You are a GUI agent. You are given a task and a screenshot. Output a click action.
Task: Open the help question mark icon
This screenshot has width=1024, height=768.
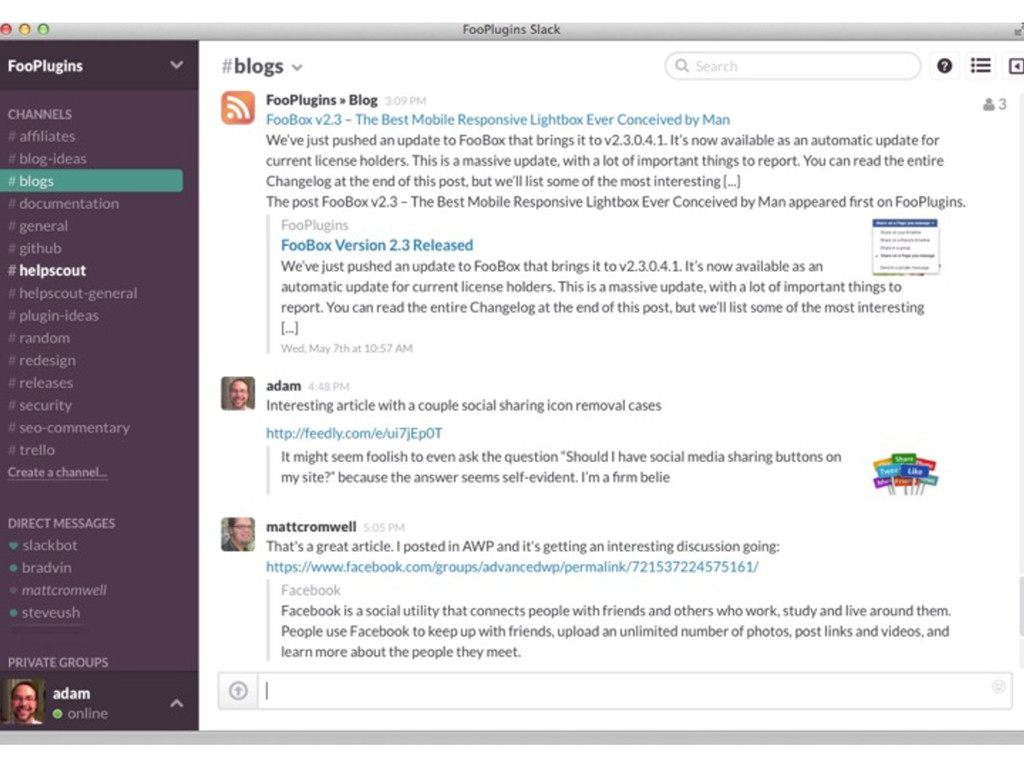[944, 66]
